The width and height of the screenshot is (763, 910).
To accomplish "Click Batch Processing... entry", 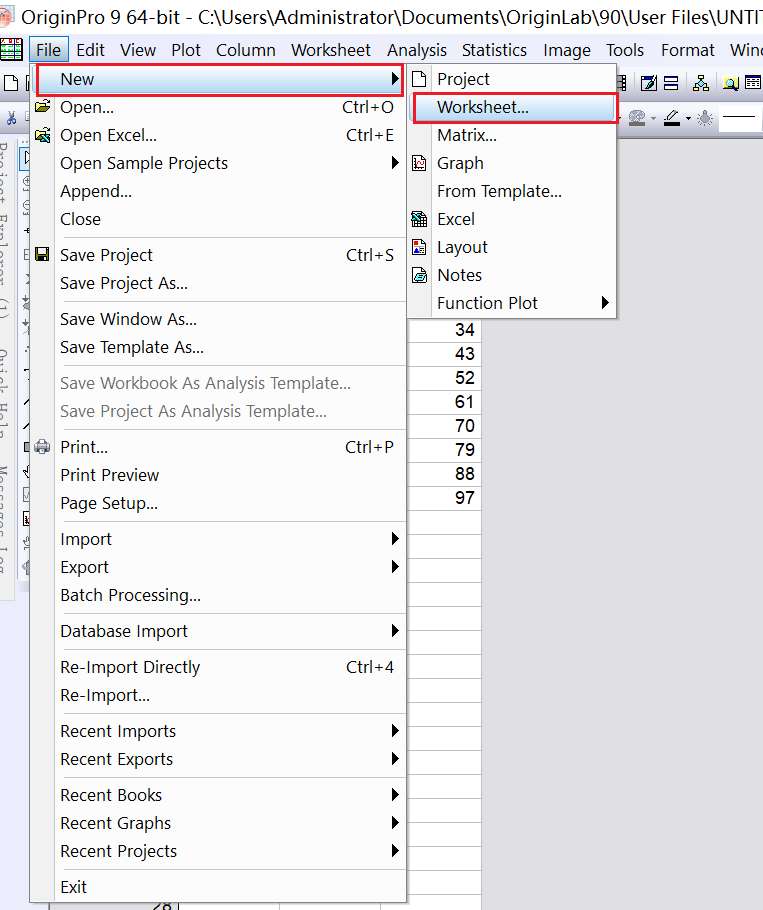I will [x=218, y=595].
